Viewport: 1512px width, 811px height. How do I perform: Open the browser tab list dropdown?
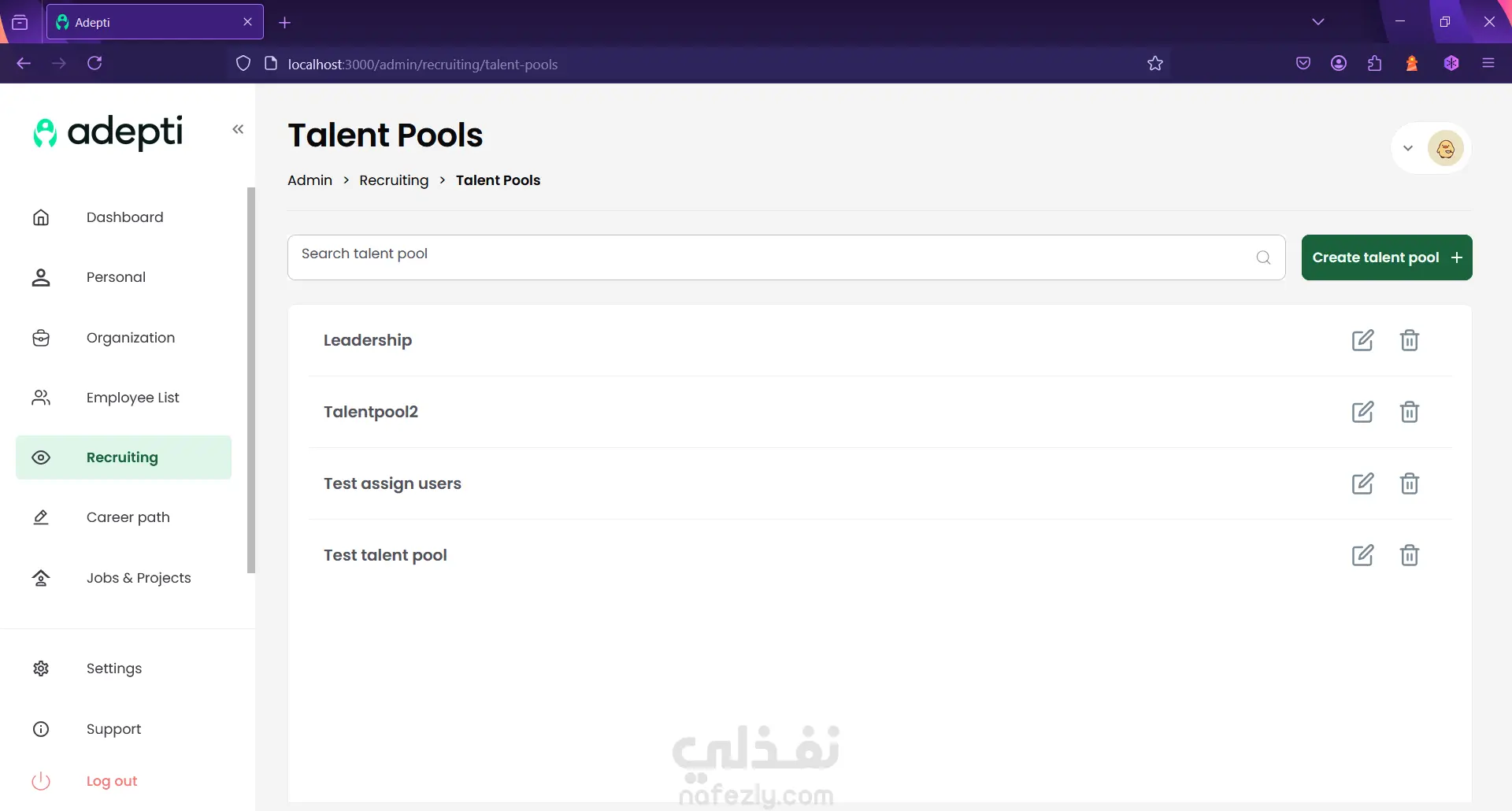click(x=1318, y=22)
